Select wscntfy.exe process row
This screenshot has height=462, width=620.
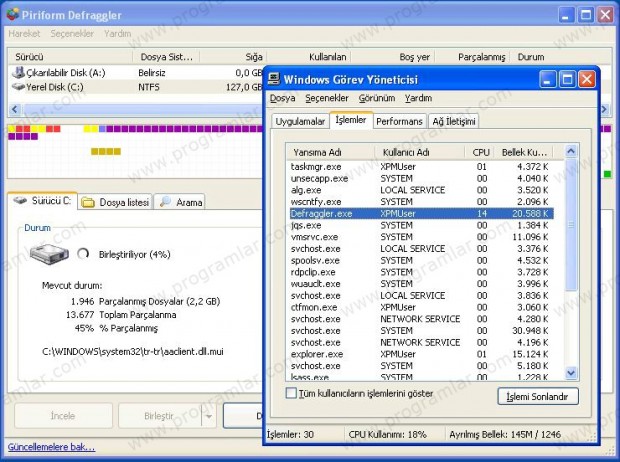point(421,202)
